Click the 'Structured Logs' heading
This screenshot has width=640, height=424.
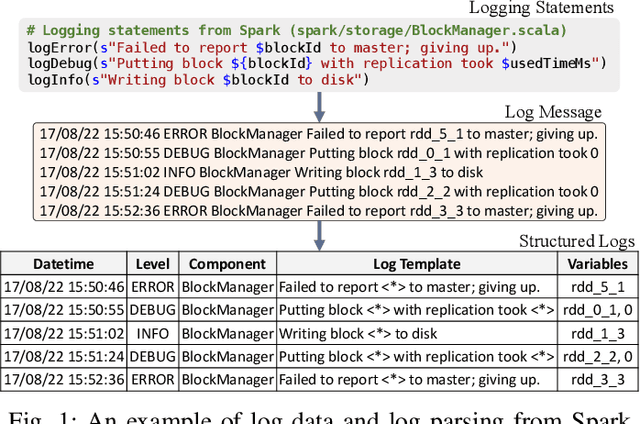click(x=577, y=241)
